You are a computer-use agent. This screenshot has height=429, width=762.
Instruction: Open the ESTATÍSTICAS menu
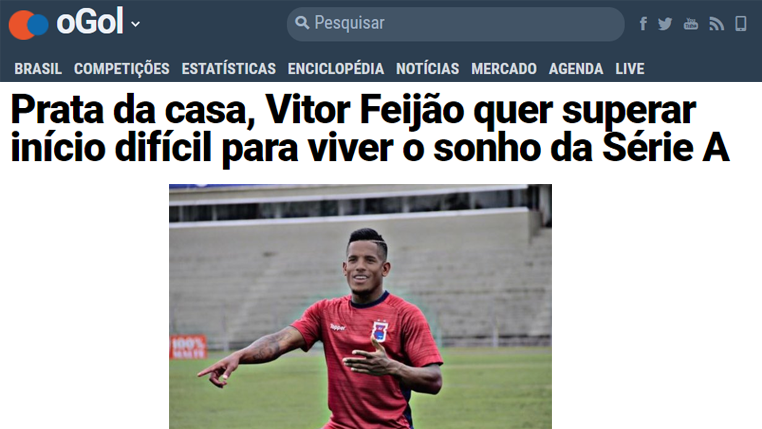pos(228,69)
